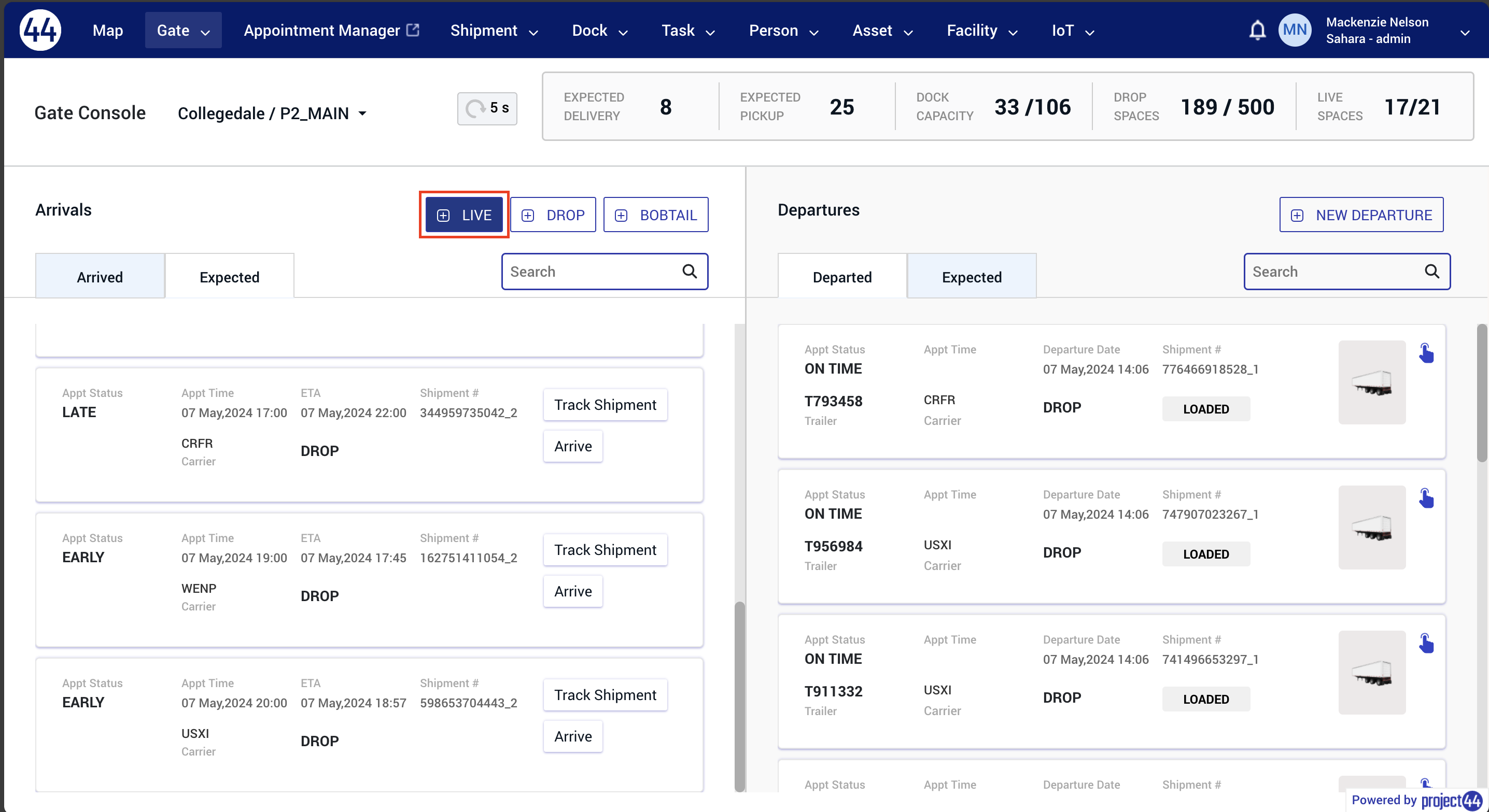Screen dimensions: 1489x812
Task: Track Shipment for 598653704443_2
Action: pos(605,695)
